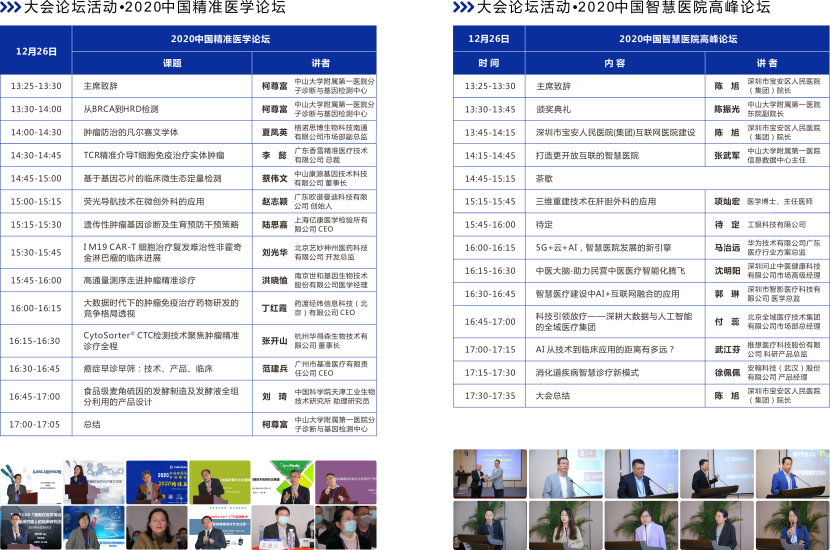Viewport: 830px width, 550px height.
Task: Click '消化道疾病智慧诊疗新模式' cell
Action: click(615, 373)
